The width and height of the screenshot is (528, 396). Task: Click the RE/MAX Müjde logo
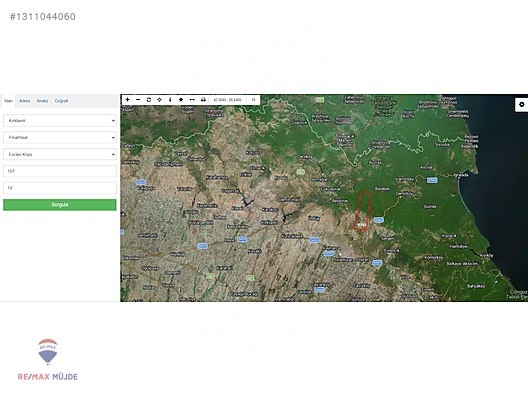(x=47, y=360)
